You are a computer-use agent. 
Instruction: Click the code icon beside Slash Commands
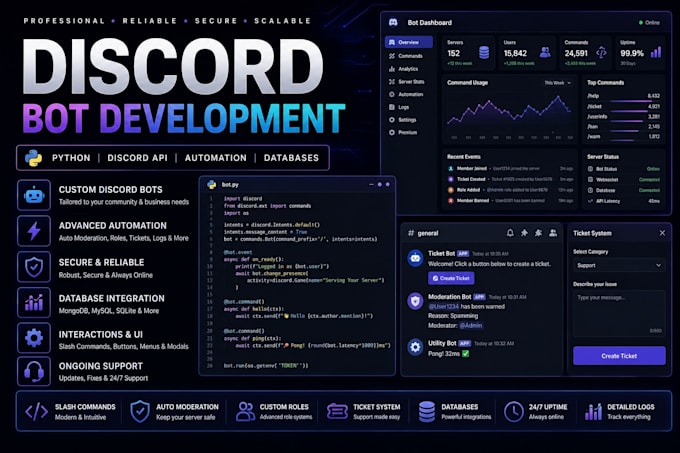click(36, 411)
